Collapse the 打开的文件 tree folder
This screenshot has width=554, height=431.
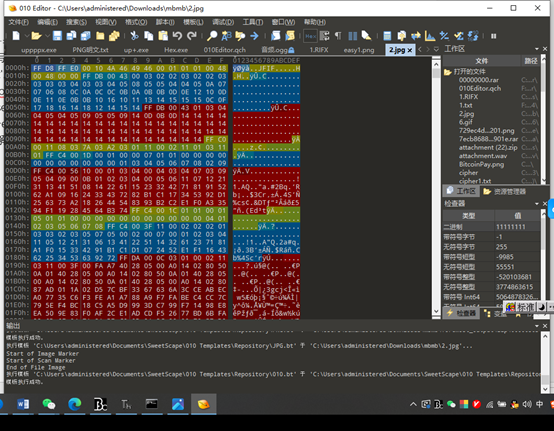click(x=448, y=72)
